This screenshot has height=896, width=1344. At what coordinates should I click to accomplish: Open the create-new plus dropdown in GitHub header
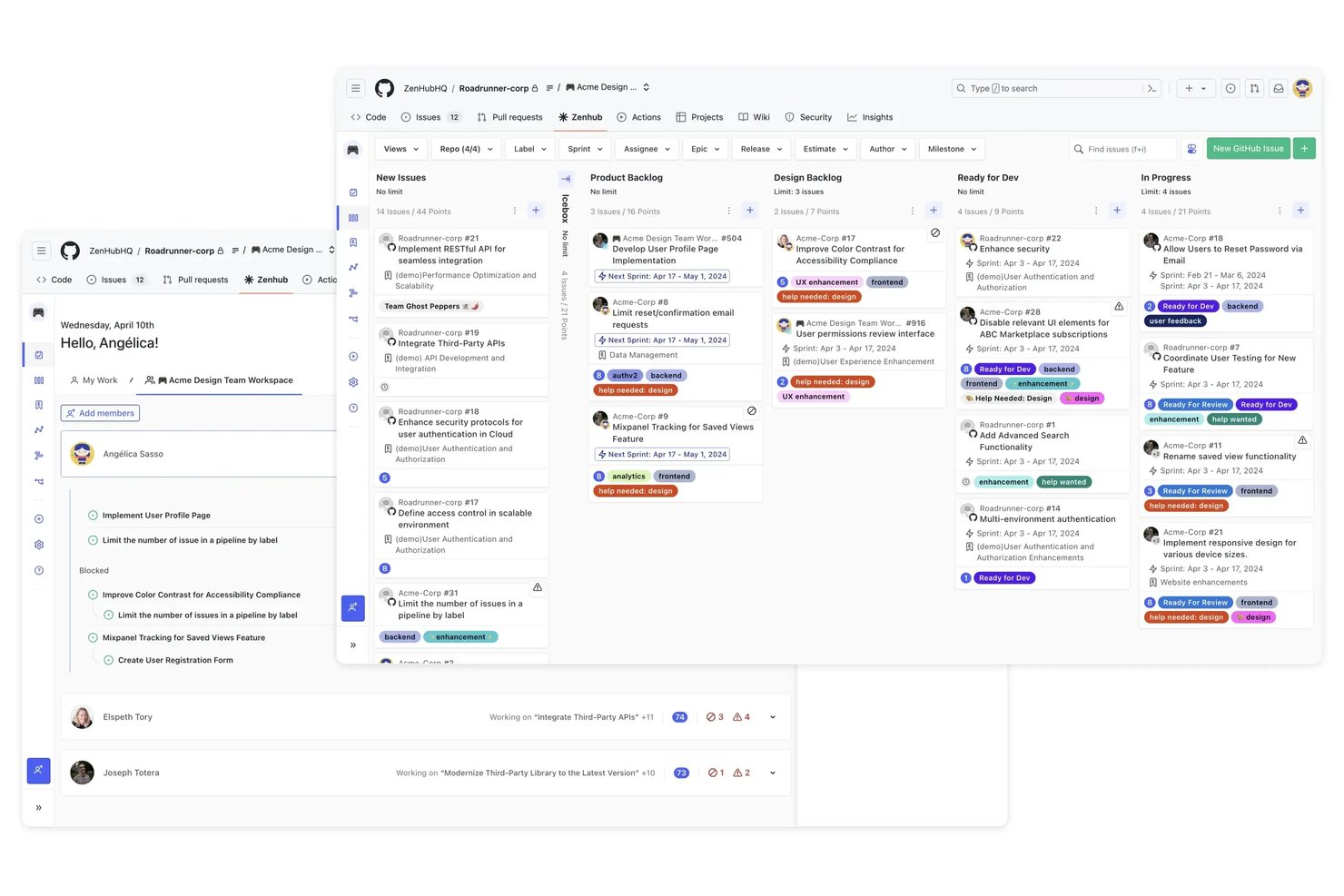(x=1196, y=88)
